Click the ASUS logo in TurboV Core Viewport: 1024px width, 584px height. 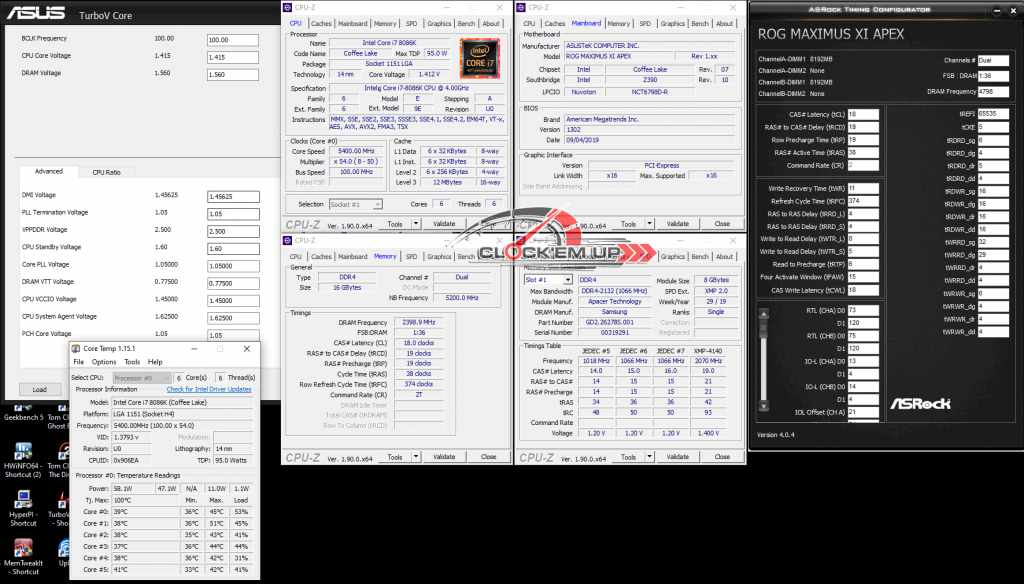[36, 14]
